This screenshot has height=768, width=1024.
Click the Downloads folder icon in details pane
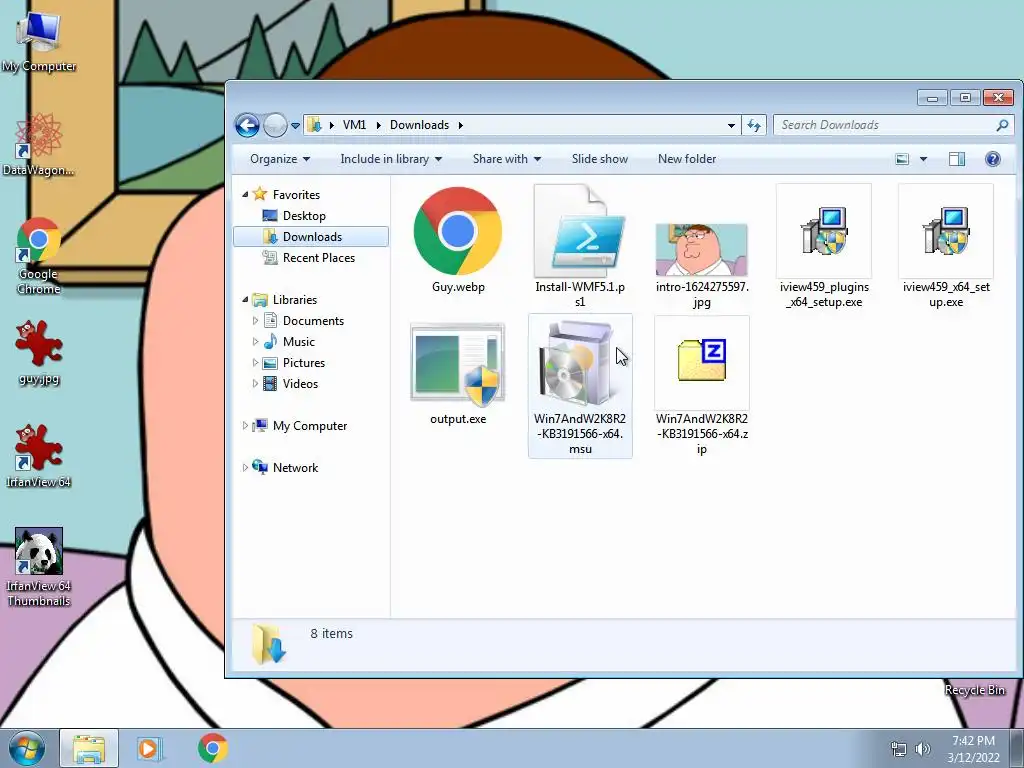pos(268,644)
